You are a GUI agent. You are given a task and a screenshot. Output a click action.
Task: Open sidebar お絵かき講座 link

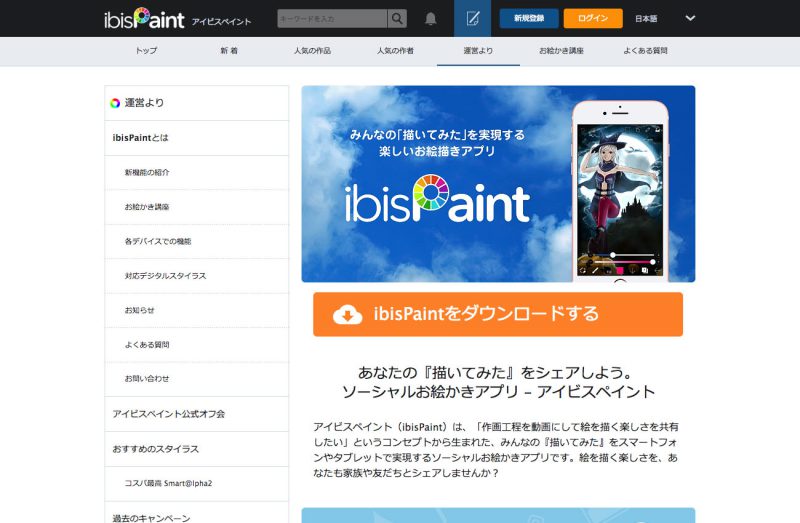coord(196,207)
